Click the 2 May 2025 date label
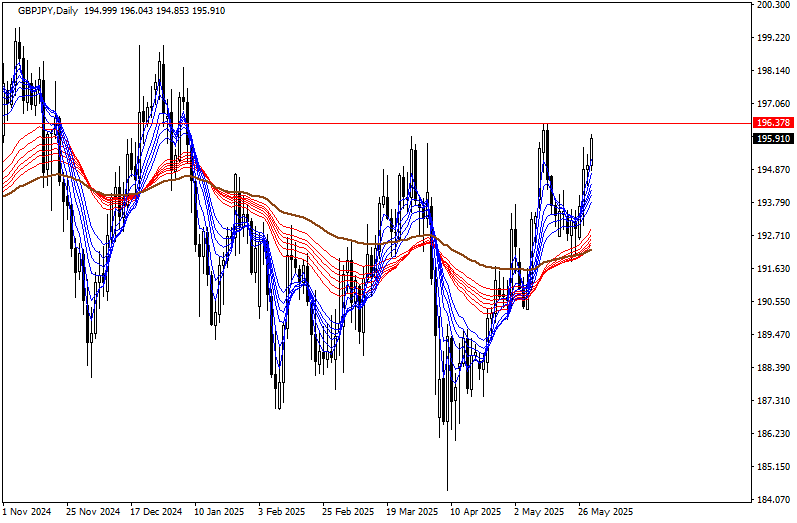Image resolution: width=797 pixels, height=523 pixels. [x=539, y=512]
